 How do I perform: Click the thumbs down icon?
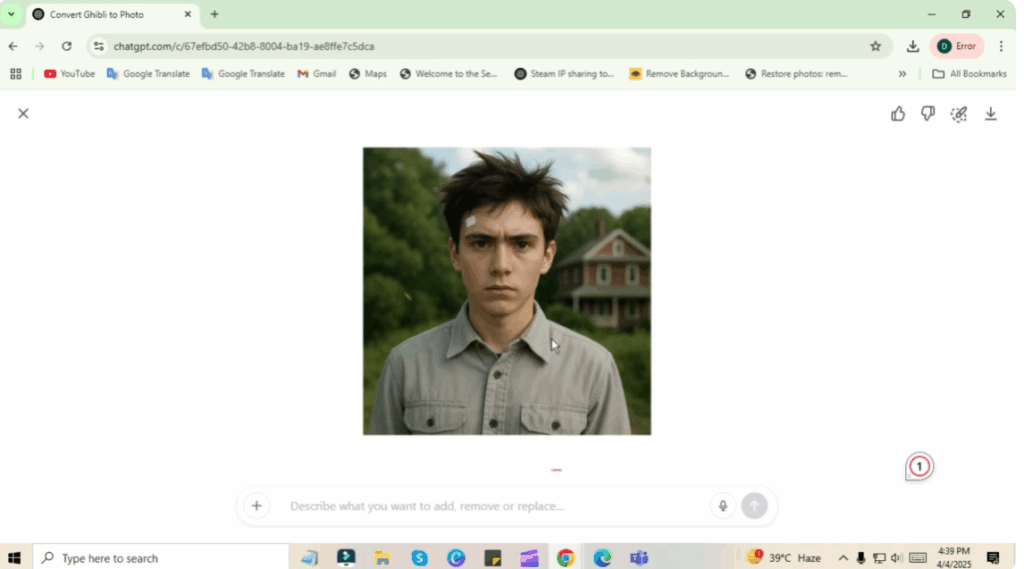(928, 114)
